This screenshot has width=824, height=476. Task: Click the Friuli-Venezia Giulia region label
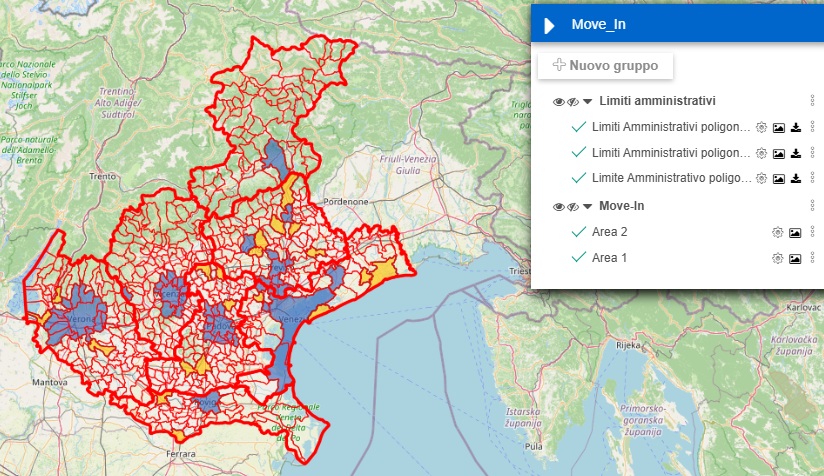pos(408,164)
